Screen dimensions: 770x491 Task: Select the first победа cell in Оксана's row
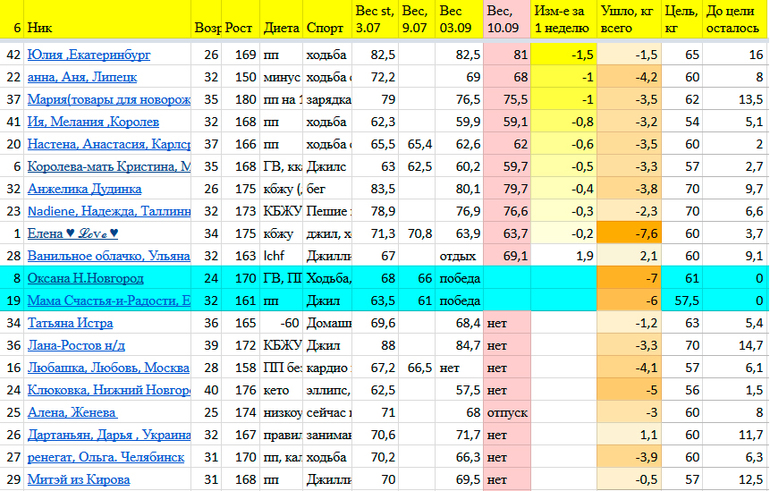[x=458, y=278]
